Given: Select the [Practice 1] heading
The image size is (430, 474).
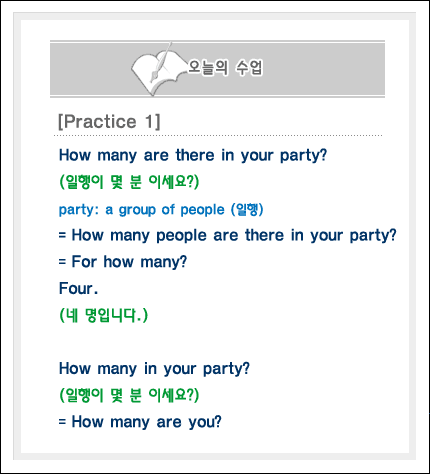Looking at the screenshot, I should 109,121.
